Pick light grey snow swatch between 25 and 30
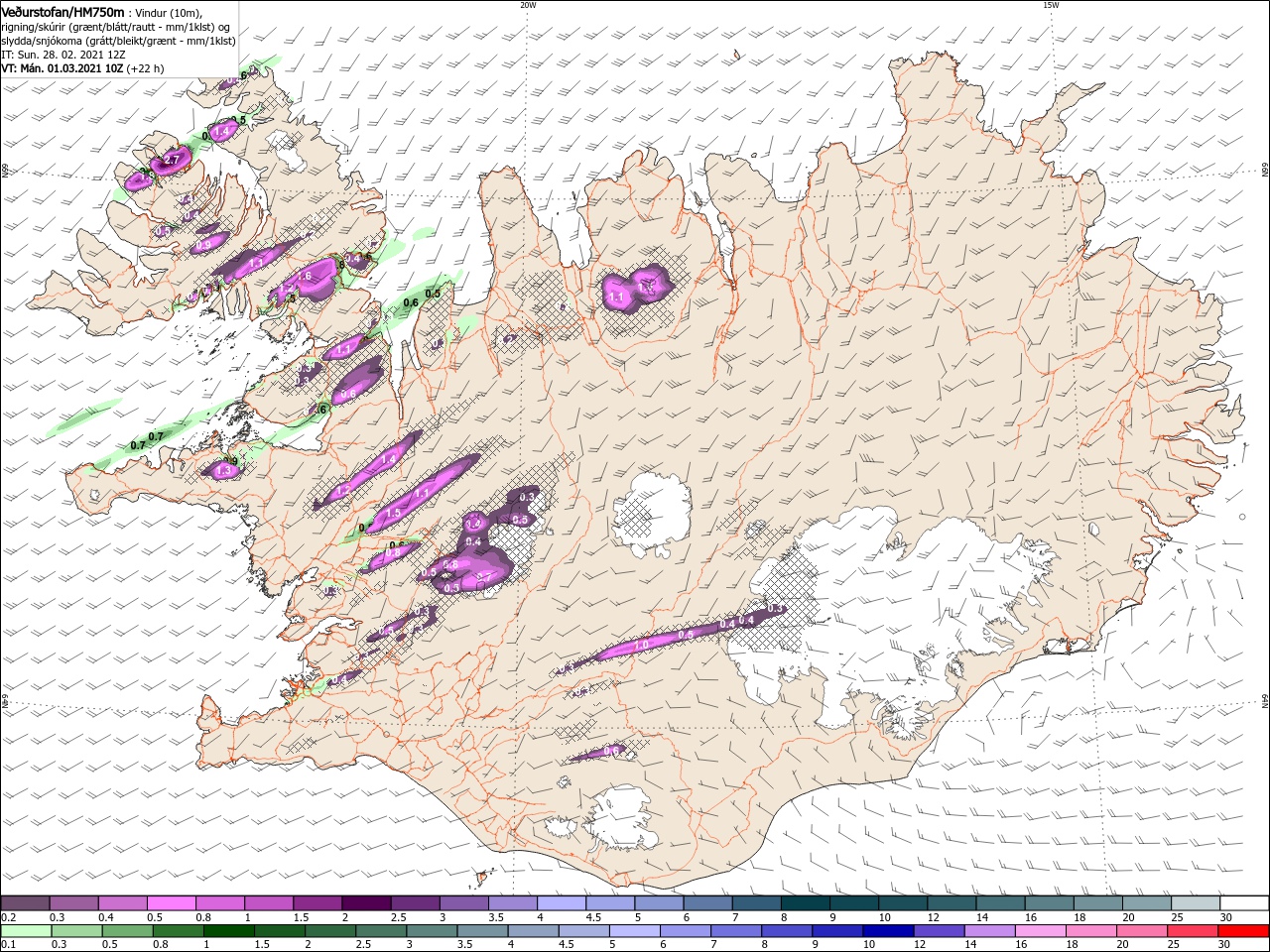Image resolution: width=1270 pixels, height=952 pixels. pyautogui.click(x=1197, y=903)
